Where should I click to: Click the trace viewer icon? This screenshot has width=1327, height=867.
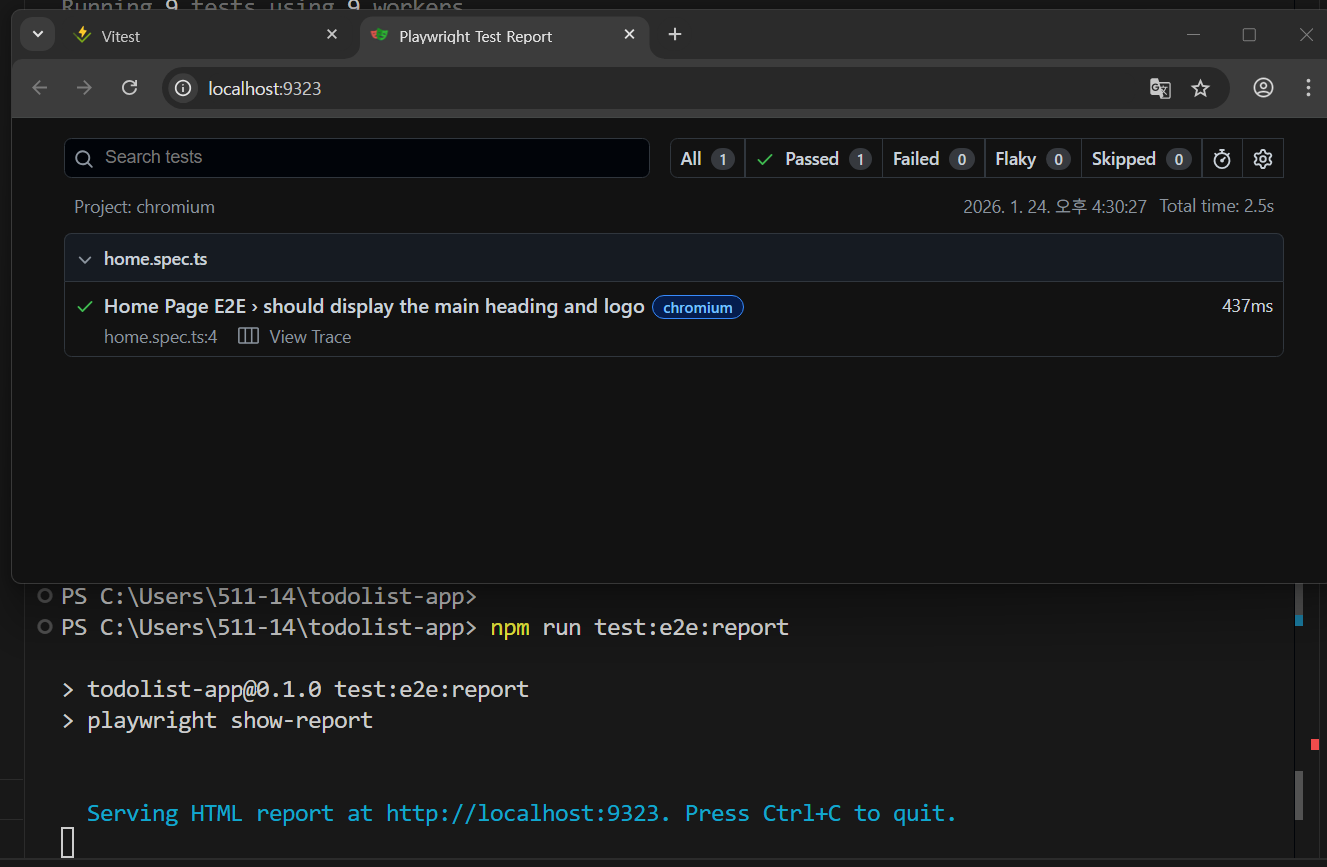pos(248,336)
